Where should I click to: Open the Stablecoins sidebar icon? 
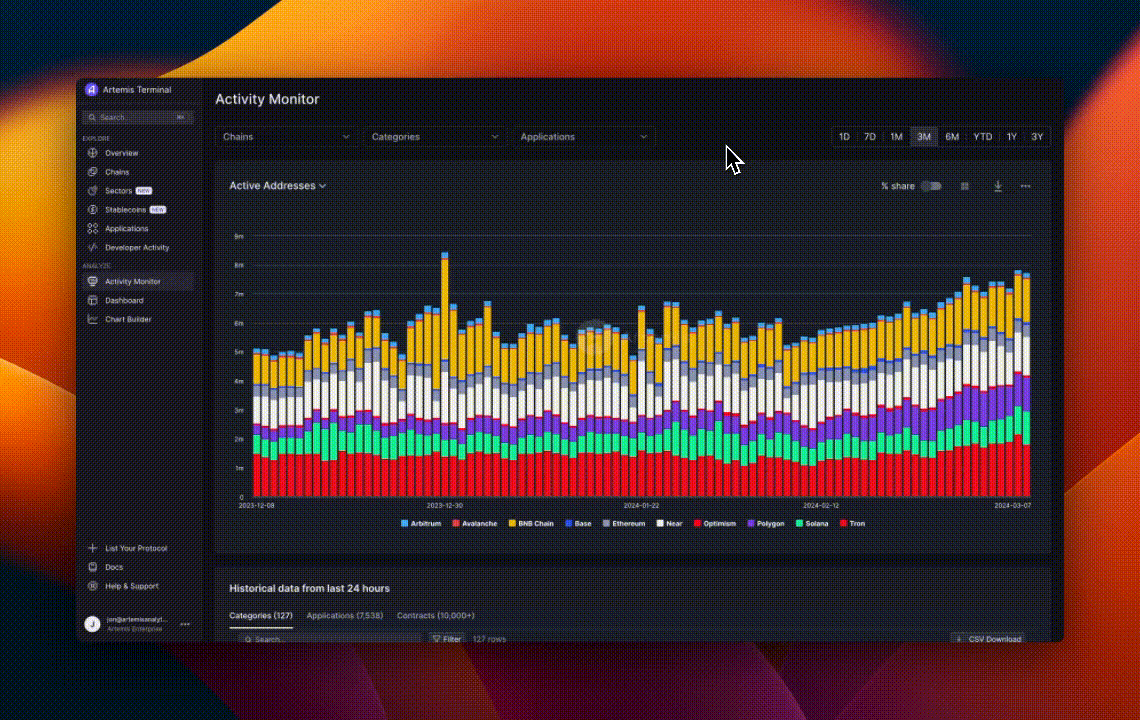pos(92,209)
